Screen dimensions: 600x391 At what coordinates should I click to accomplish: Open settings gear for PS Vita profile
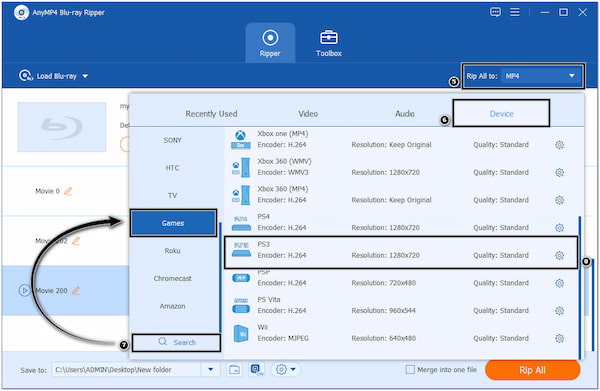click(x=559, y=310)
